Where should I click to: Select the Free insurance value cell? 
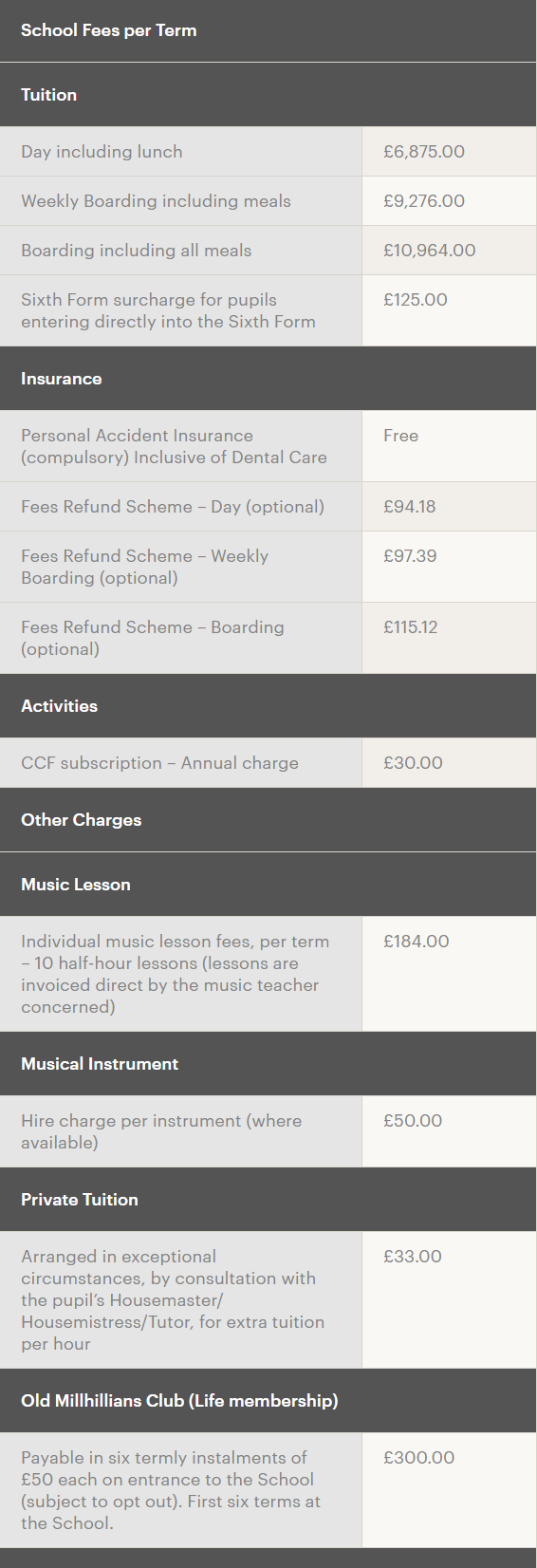coord(449,446)
